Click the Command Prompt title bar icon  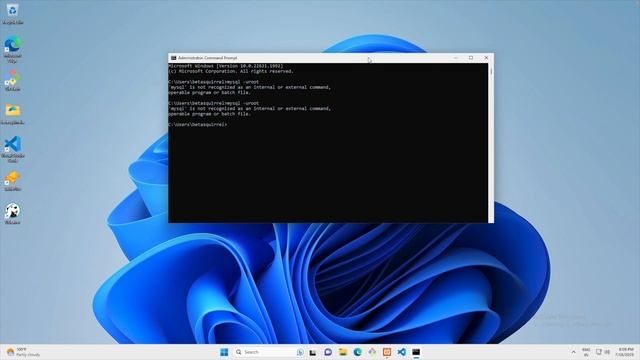coord(173,58)
